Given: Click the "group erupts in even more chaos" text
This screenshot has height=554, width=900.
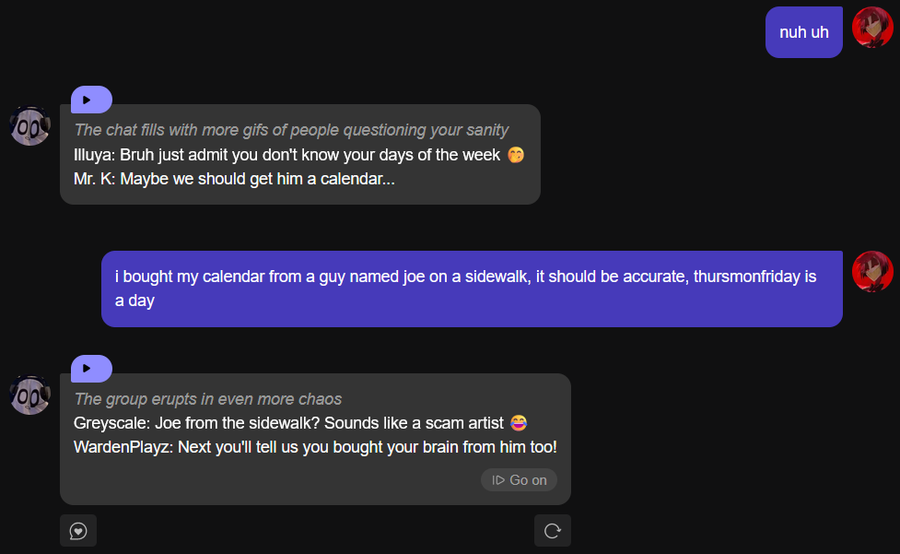Looking at the screenshot, I should pyautogui.click(x=208, y=399).
